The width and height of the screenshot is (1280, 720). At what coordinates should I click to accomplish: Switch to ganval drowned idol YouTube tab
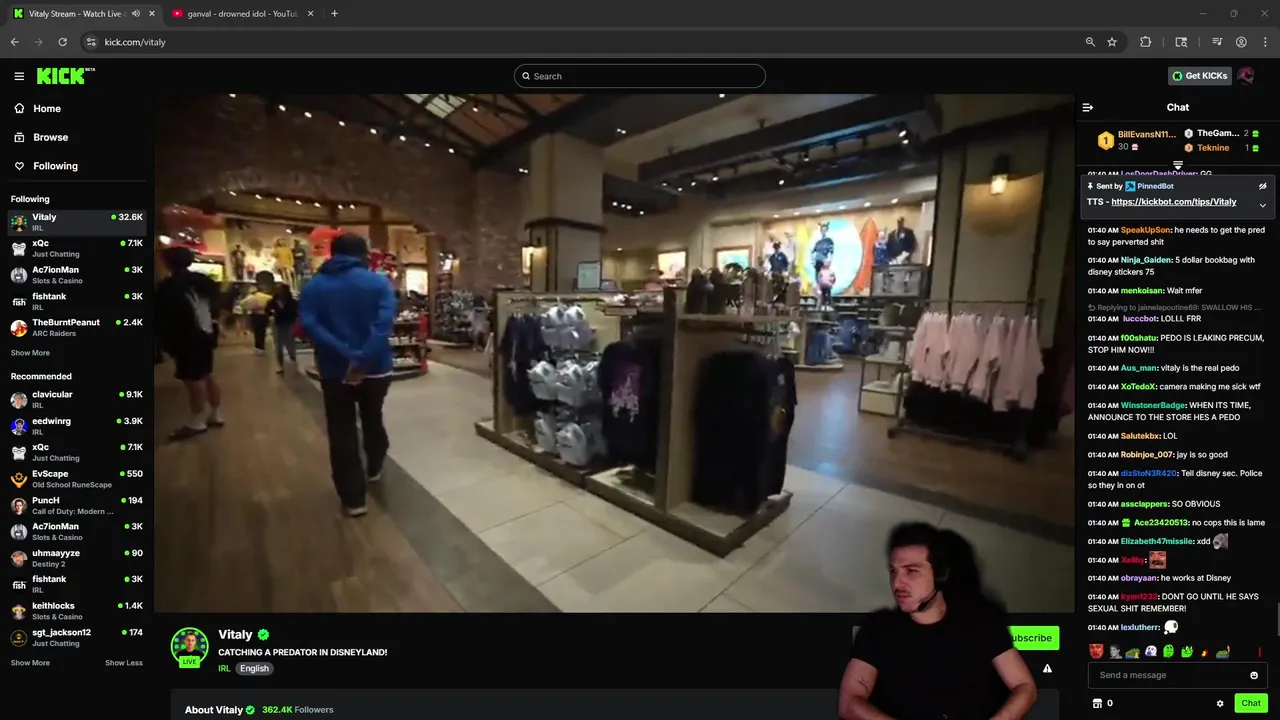click(x=243, y=14)
